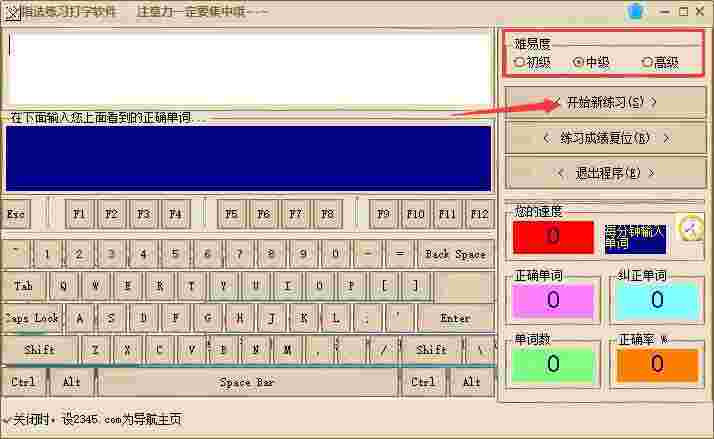Image resolution: width=714 pixels, height=439 pixels.
Task: Click the number 5 virtual key
Action: click(175, 254)
